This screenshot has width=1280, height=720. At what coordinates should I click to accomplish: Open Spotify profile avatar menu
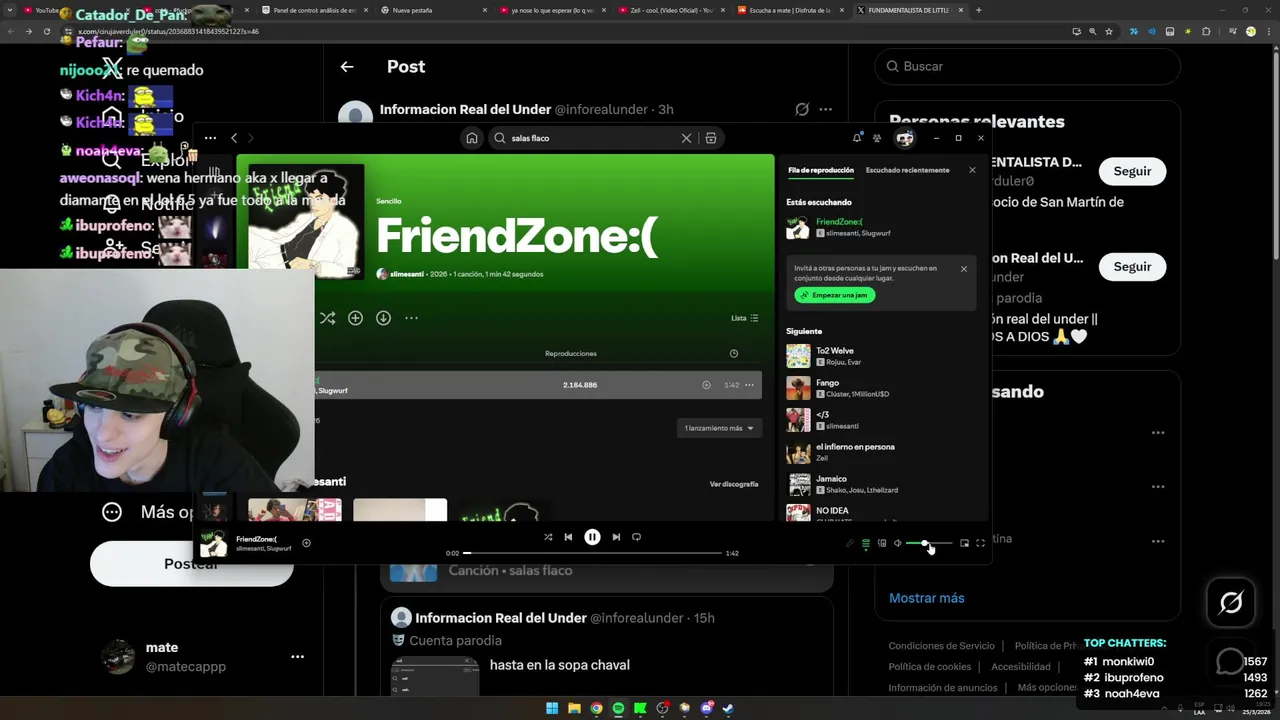pyautogui.click(x=904, y=138)
